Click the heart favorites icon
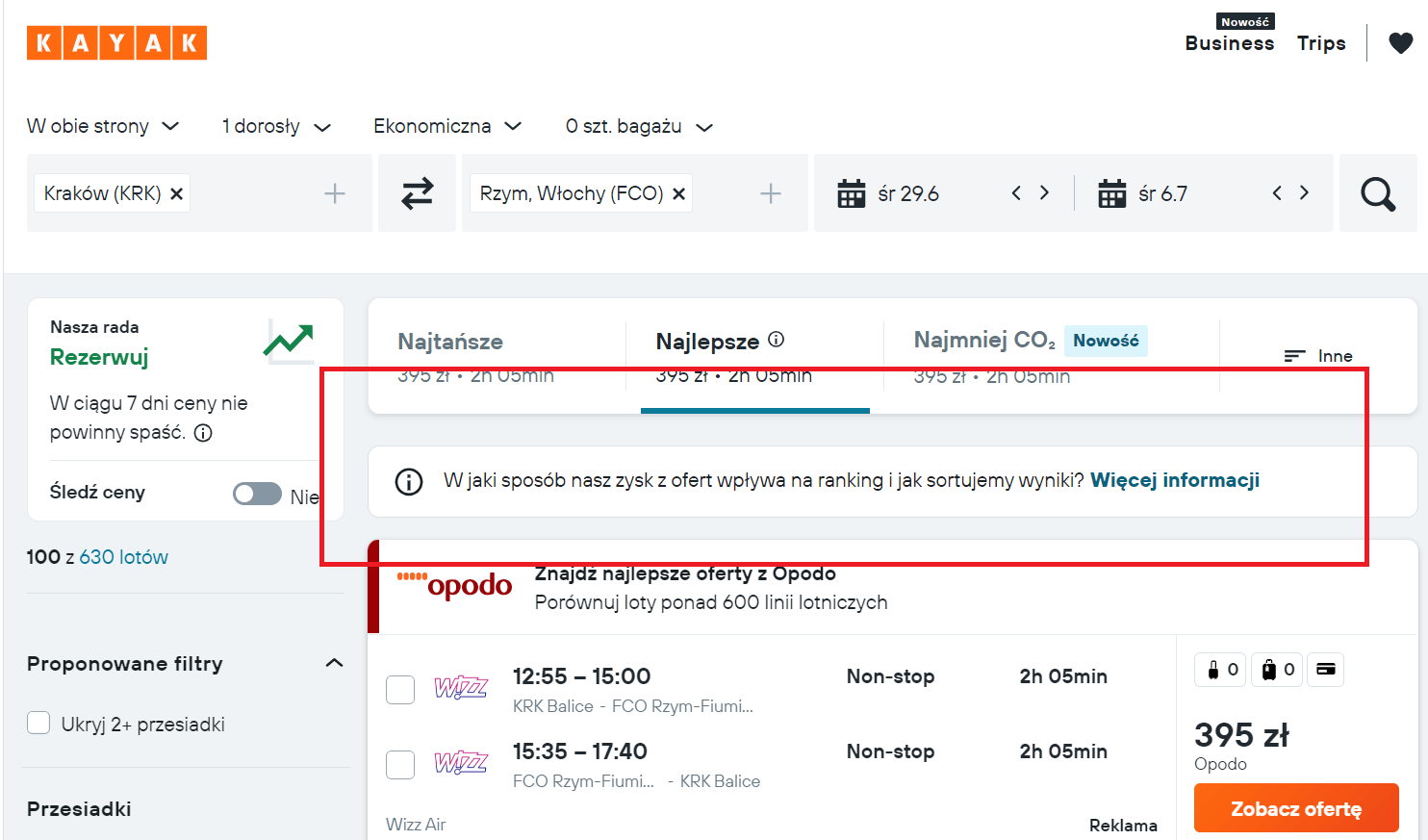The width and height of the screenshot is (1428, 840). coord(1400,43)
